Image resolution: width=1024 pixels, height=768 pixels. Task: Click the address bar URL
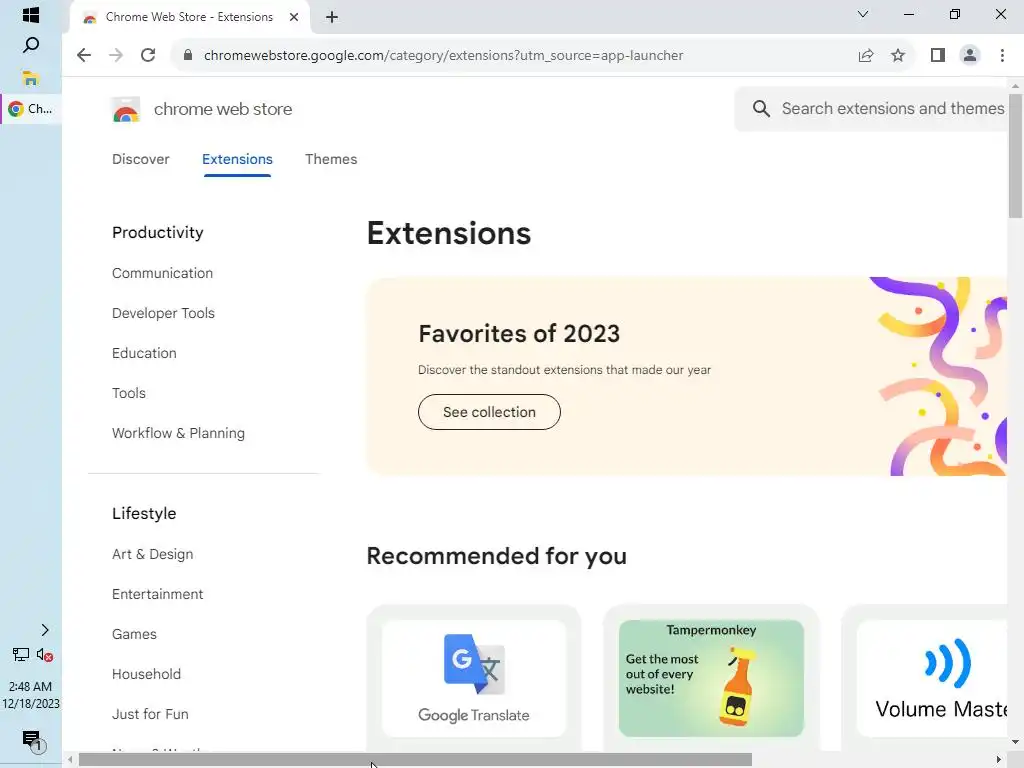[x=443, y=56]
